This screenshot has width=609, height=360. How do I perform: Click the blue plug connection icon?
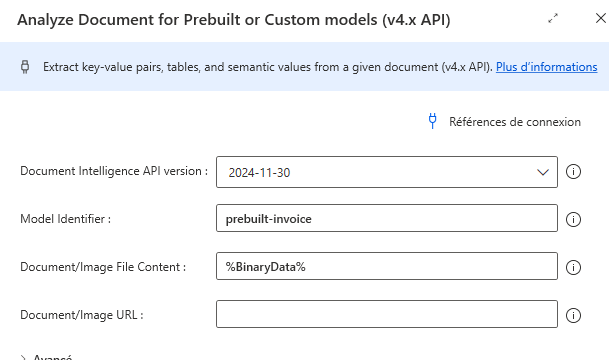pyautogui.click(x=432, y=121)
